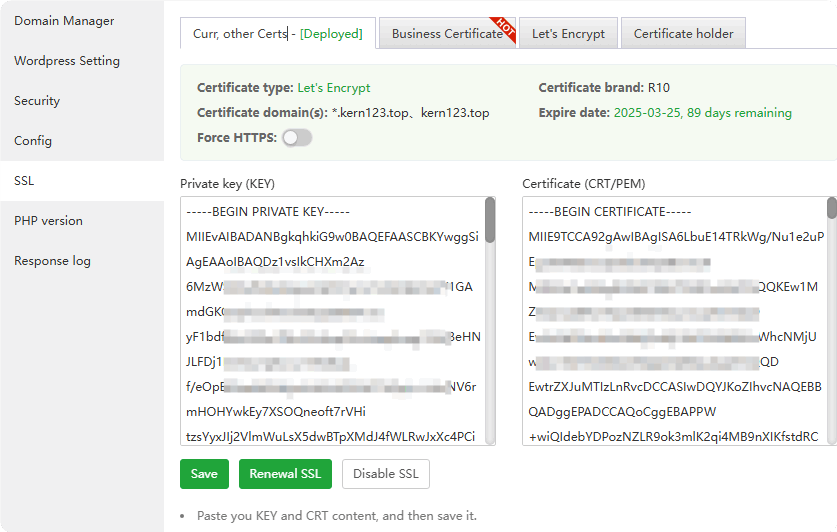Open the Security sidebar section
The width and height of the screenshot is (837, 532).
[37, 101]
